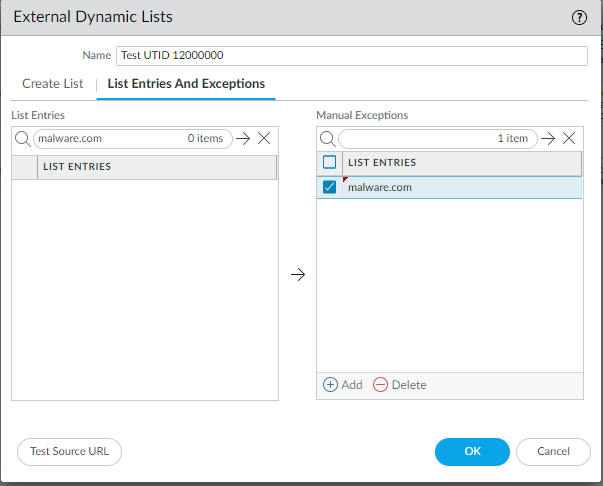Screen dimensions: 603x486
Task: Select the malware.com row in Manual Exceptions
Action: pos(460,187)
